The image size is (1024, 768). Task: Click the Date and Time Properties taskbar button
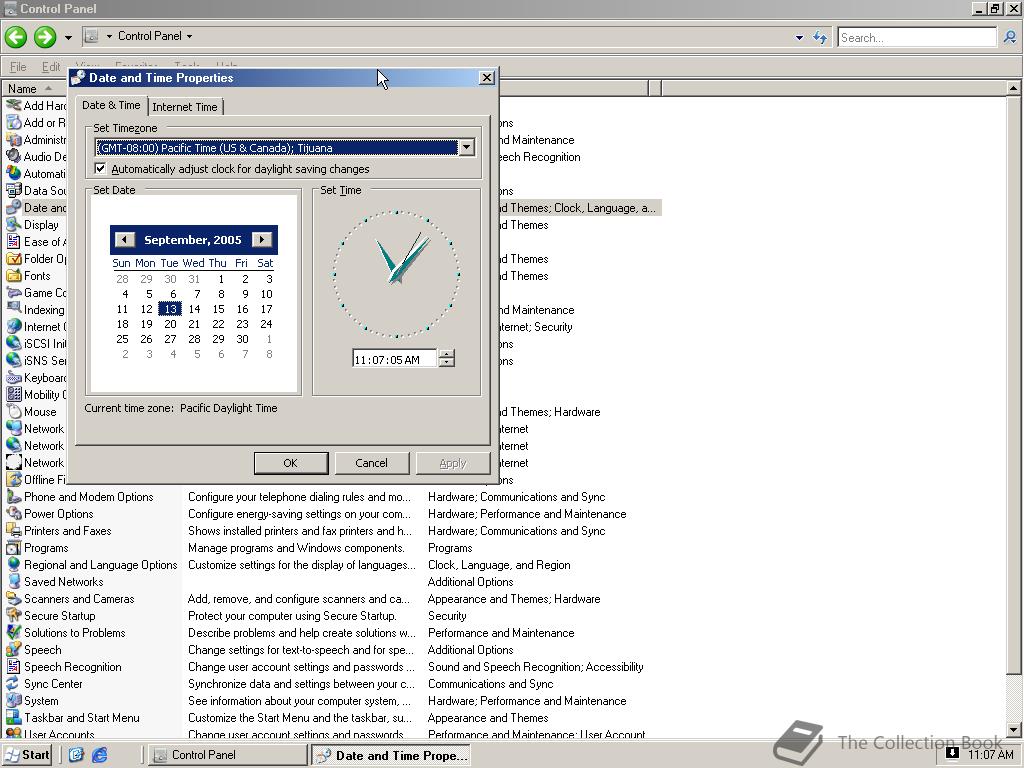pyautogui.click(x=391, y=756)
